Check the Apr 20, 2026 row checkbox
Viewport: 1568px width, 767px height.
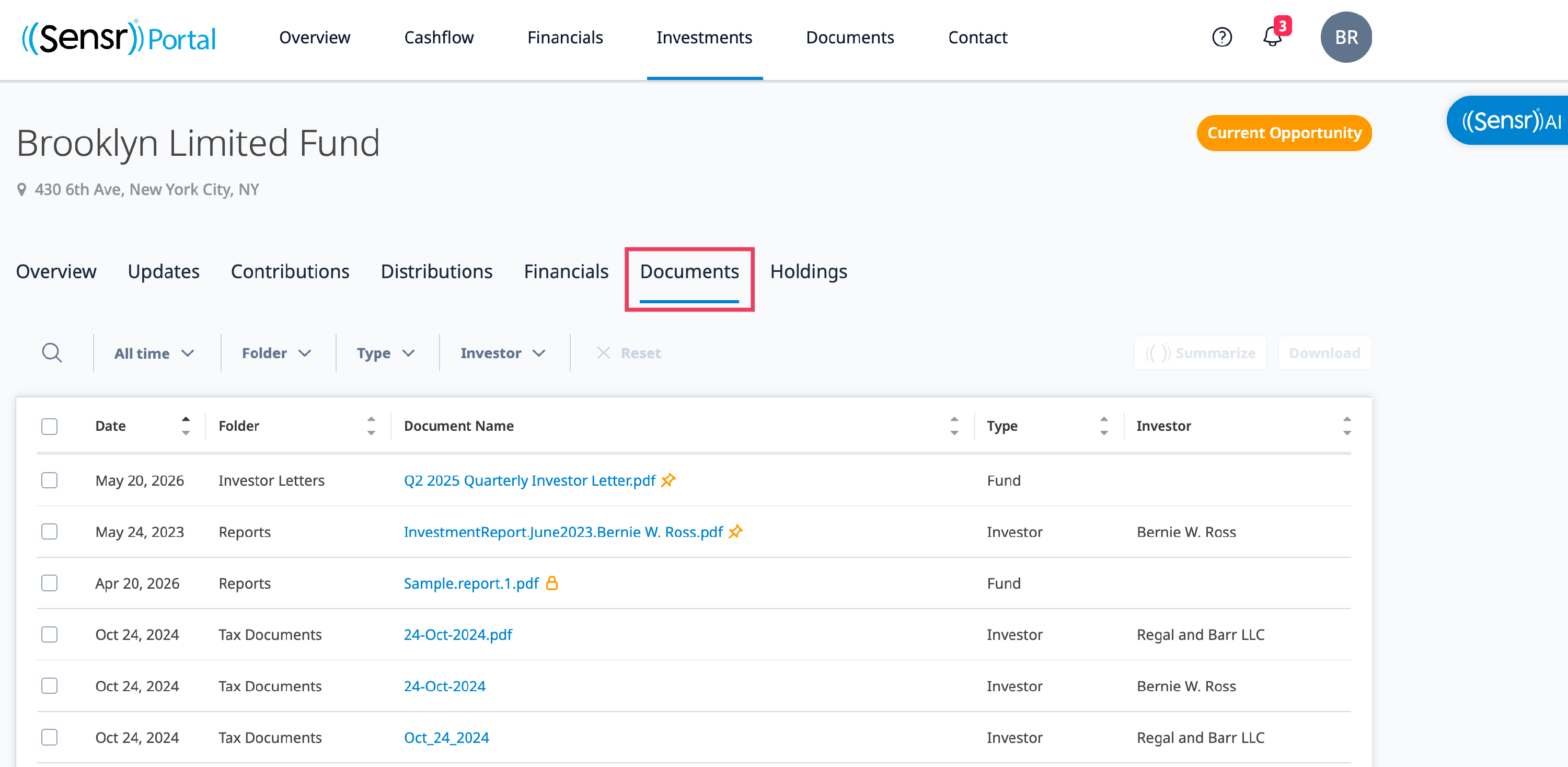(x=49, y=583)
